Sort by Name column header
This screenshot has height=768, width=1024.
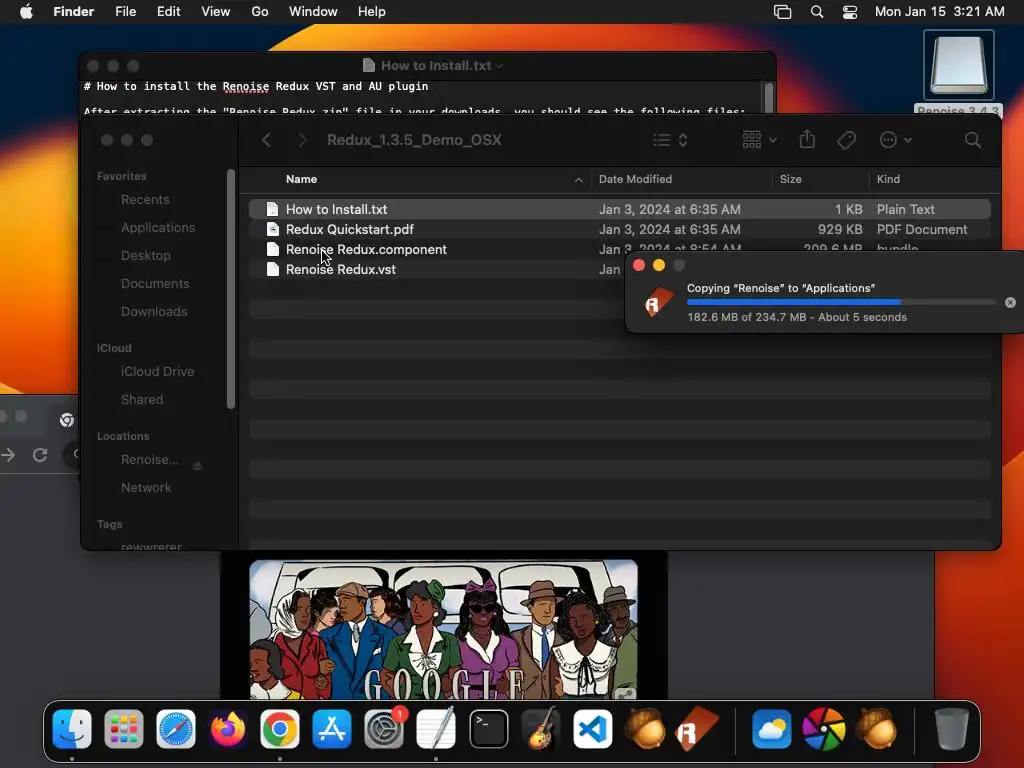tap(302, 179)
